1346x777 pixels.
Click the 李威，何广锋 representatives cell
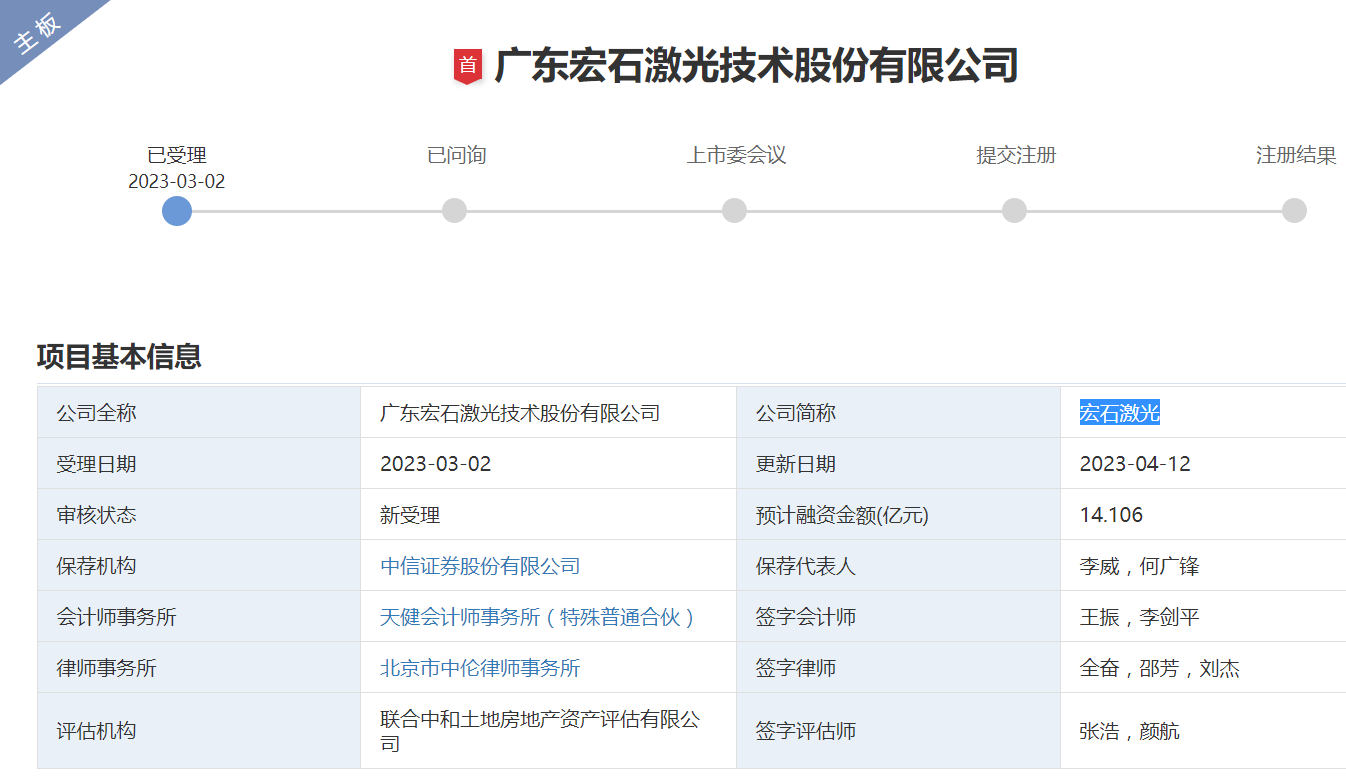pos(1203,566)
